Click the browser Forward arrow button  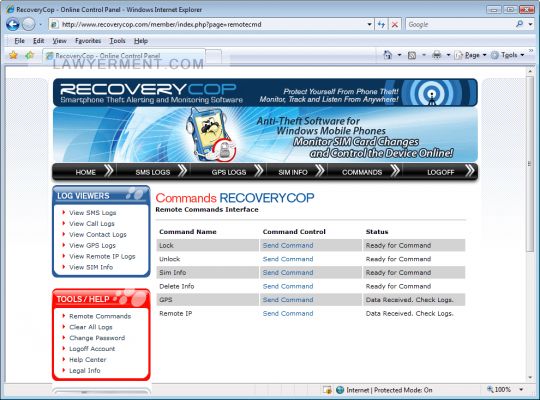[29, 24]
